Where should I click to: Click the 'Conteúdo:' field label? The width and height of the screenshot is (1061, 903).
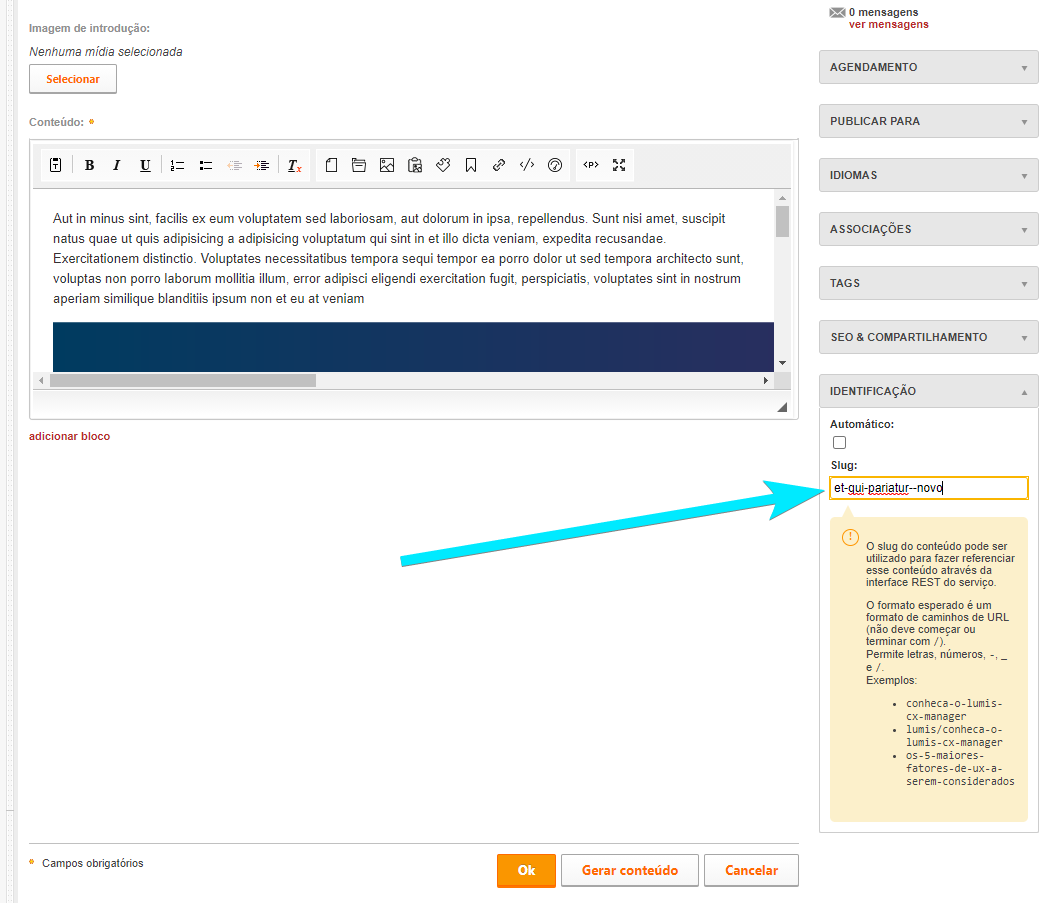pos(56,123)
